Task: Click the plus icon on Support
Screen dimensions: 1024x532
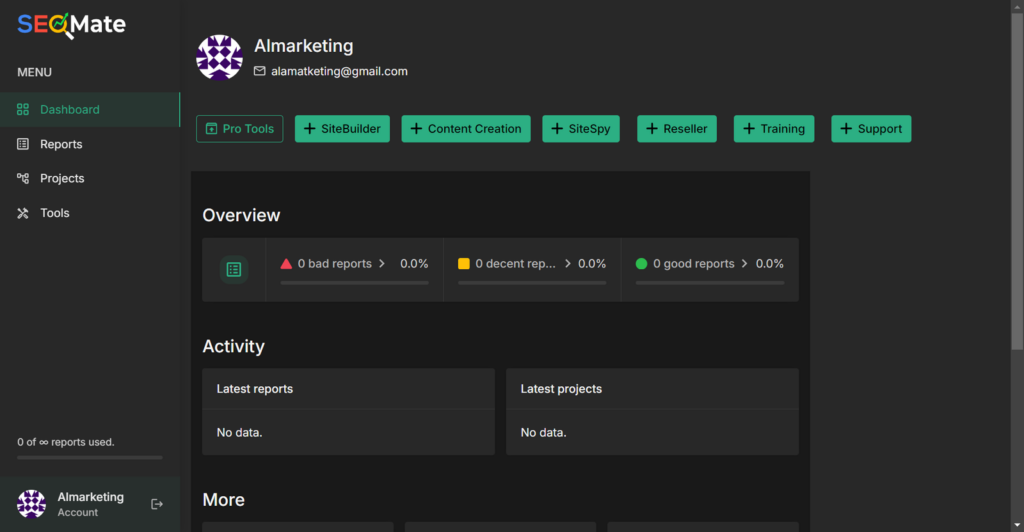Action: click(x=846, y=129)
